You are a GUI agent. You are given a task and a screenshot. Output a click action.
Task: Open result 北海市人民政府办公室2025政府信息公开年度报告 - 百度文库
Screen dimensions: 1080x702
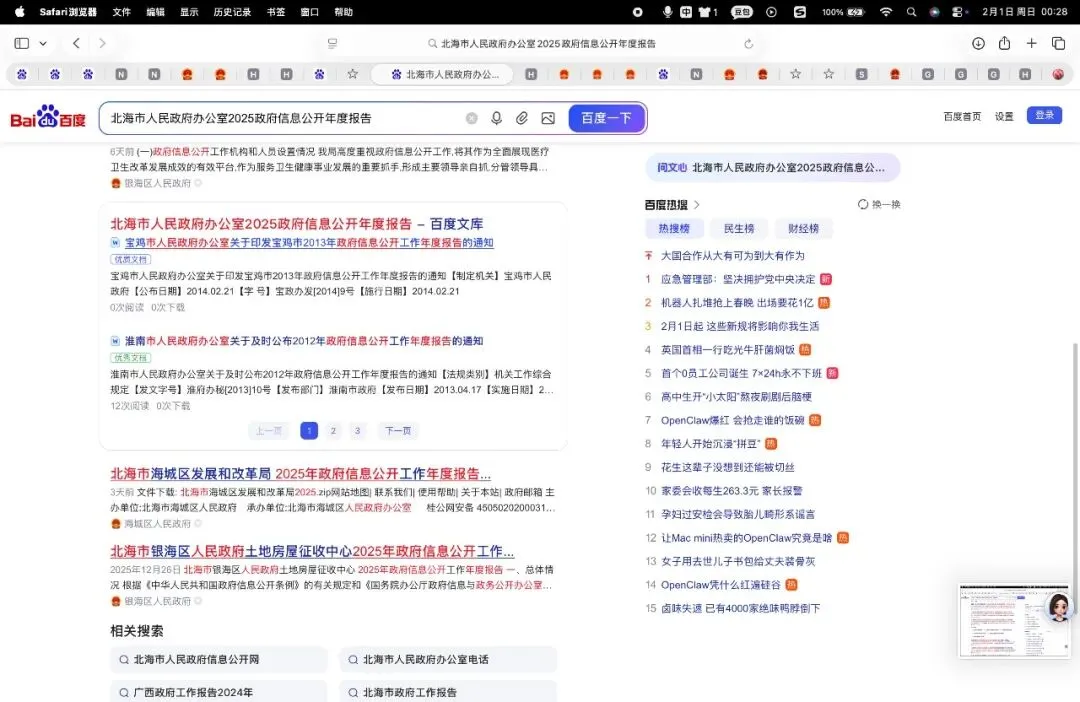pos(297,224)
